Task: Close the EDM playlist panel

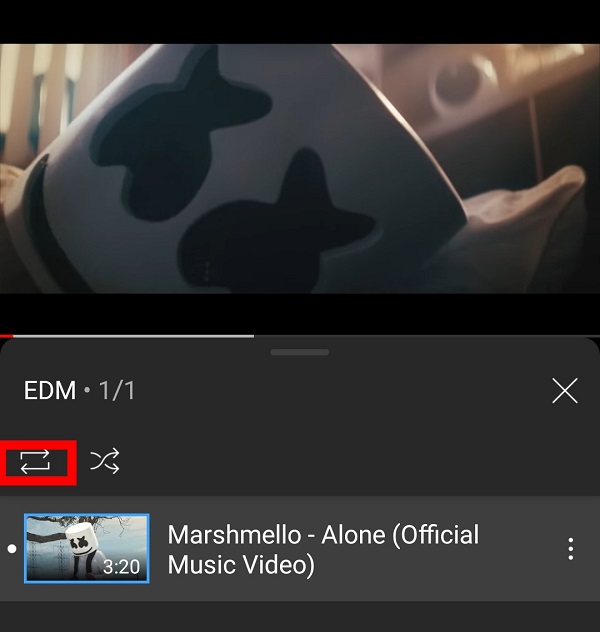Action: coord(565,391)
